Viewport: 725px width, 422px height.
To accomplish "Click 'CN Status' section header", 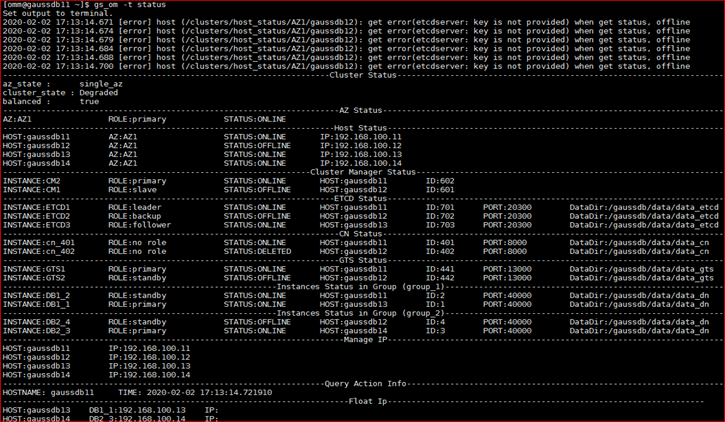I will (x=361, y=234).
